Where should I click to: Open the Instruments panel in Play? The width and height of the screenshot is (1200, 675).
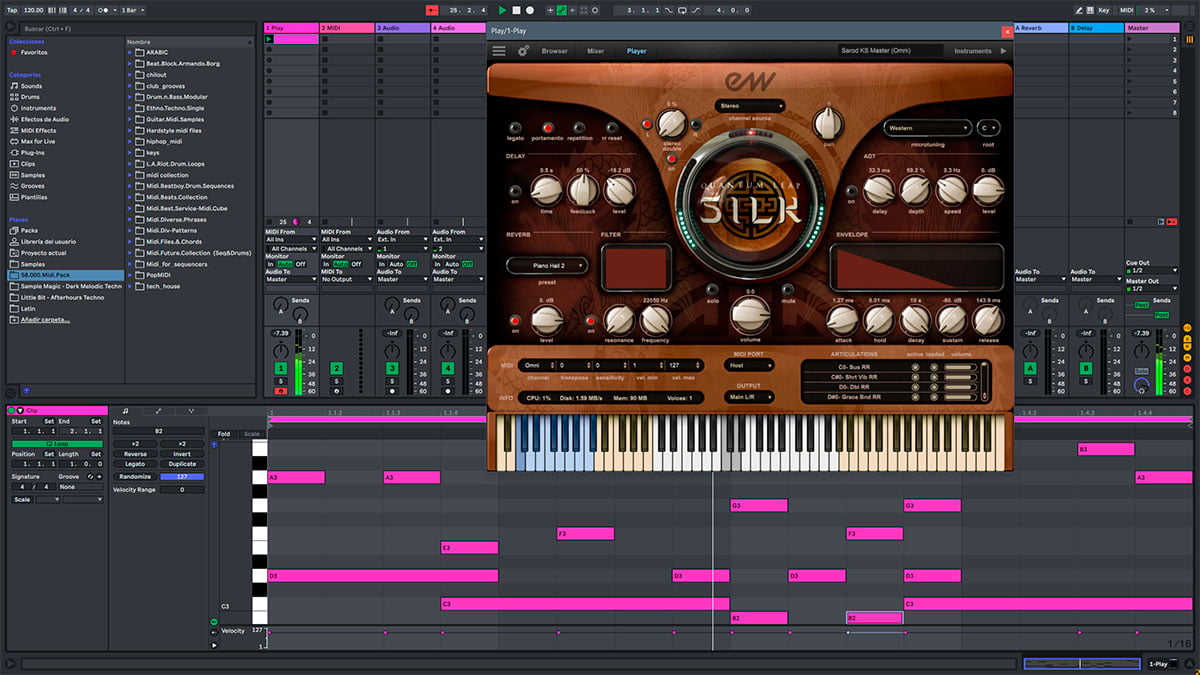973,51
